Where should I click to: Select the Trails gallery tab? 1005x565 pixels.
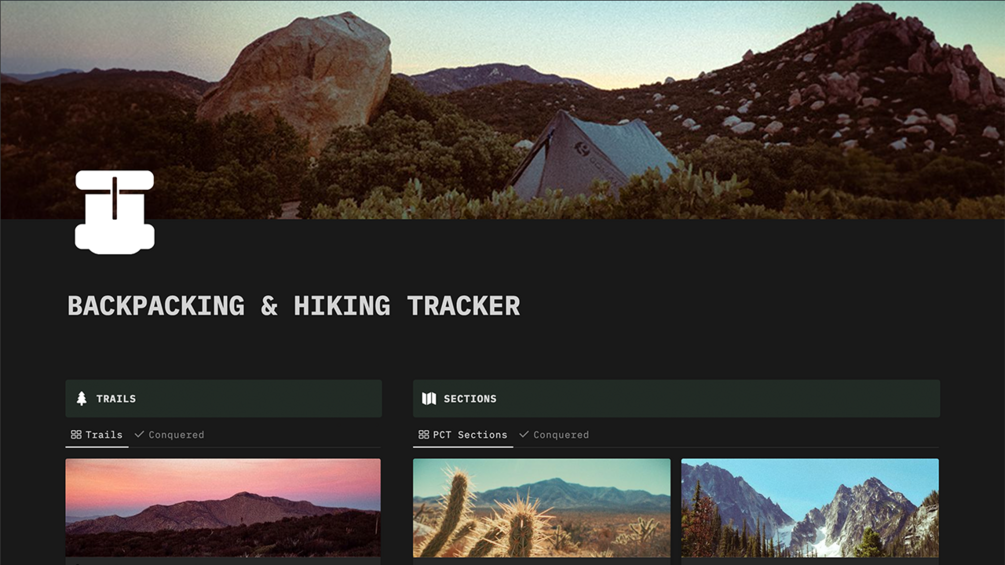(97, 435)
